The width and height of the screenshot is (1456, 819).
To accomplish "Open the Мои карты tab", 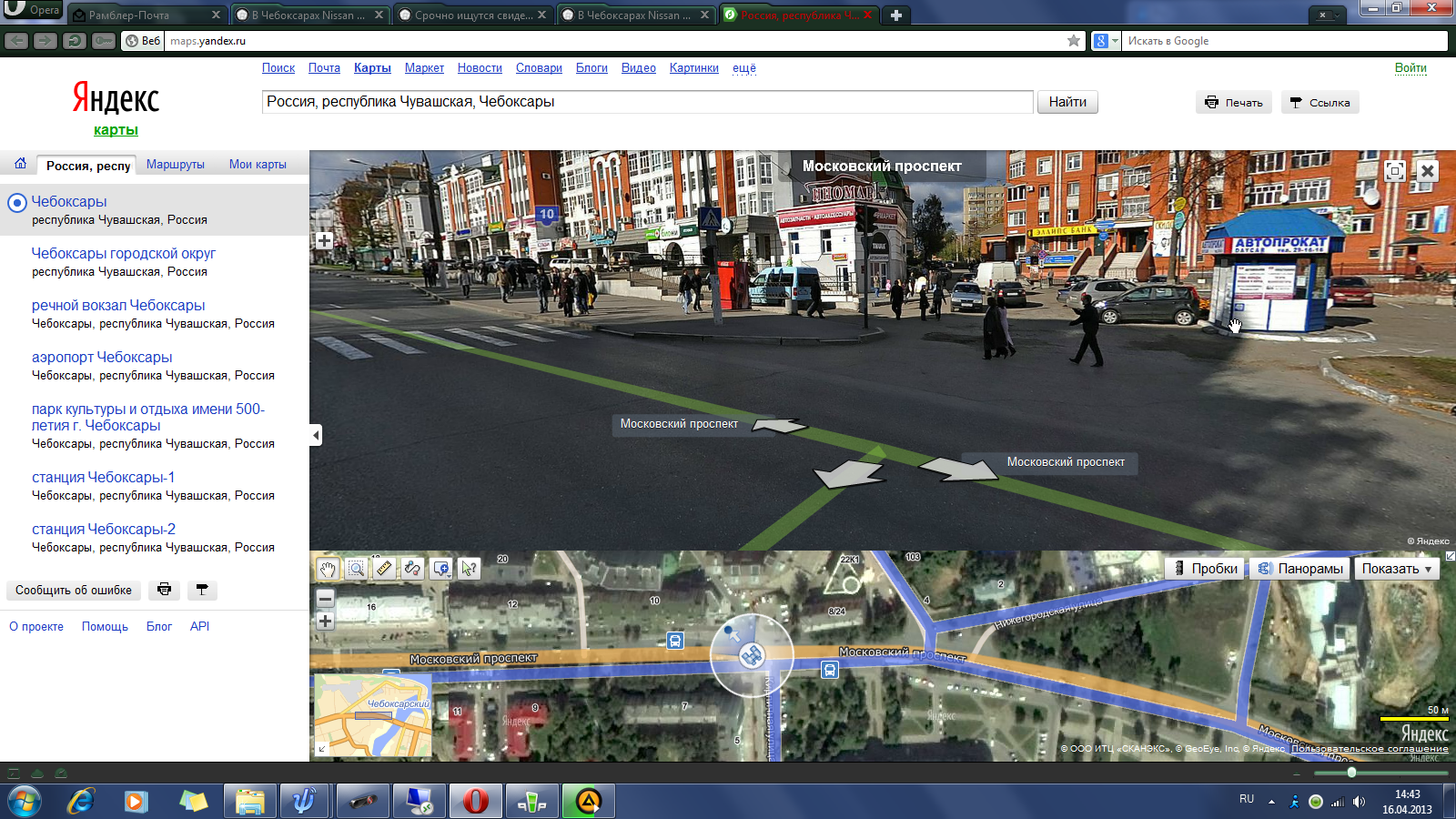I will click(x=258, y=165).
